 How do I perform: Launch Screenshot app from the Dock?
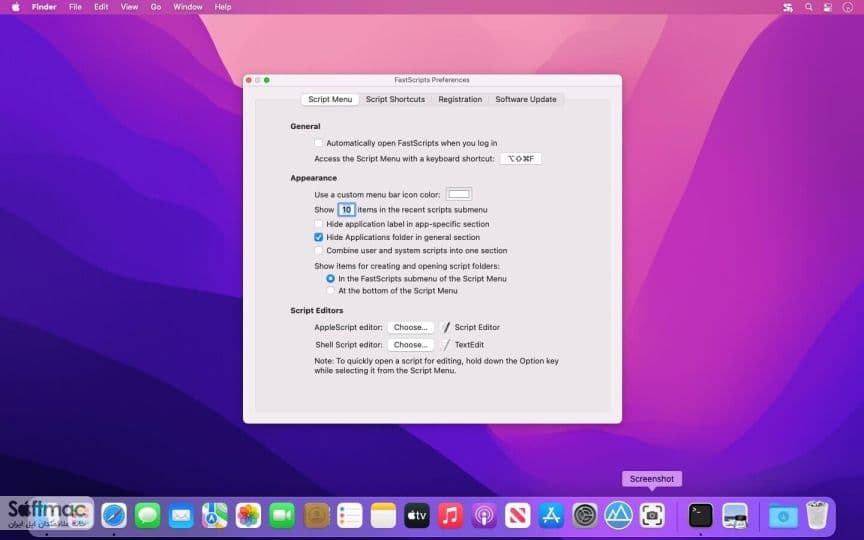[652, 516]
